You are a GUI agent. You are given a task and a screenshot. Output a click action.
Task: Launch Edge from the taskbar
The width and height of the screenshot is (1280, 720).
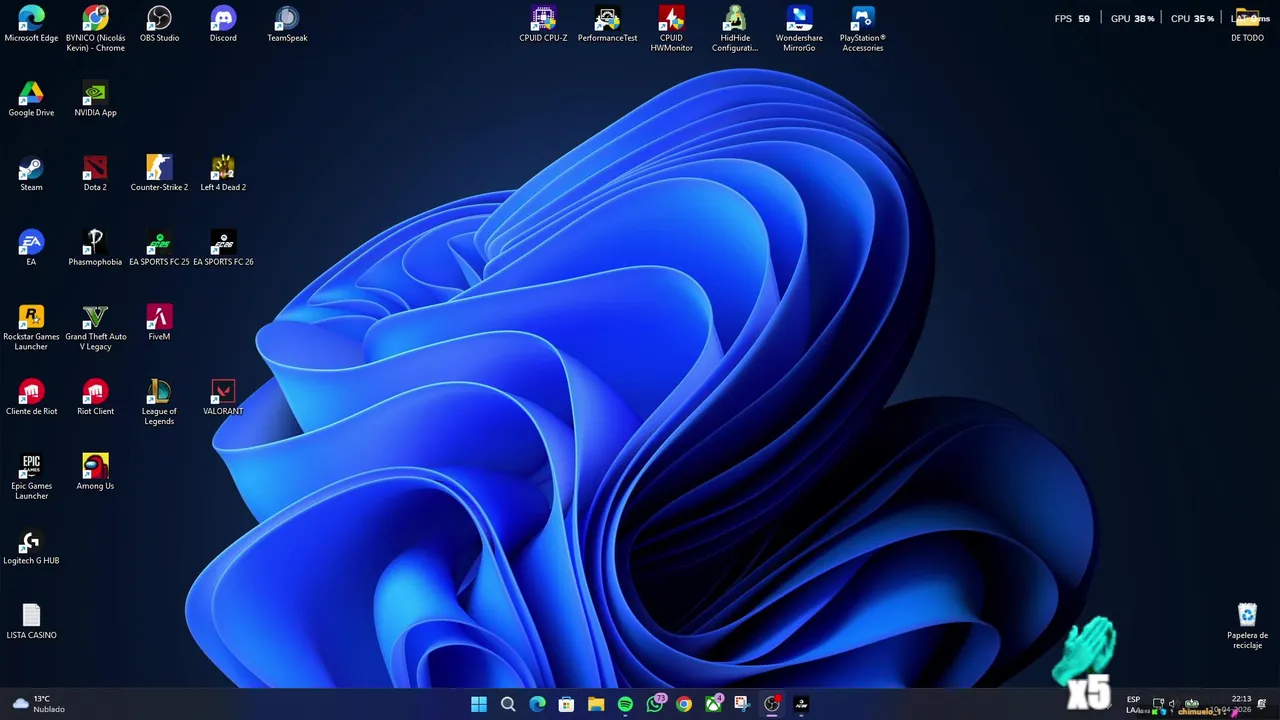click(537, 704)
